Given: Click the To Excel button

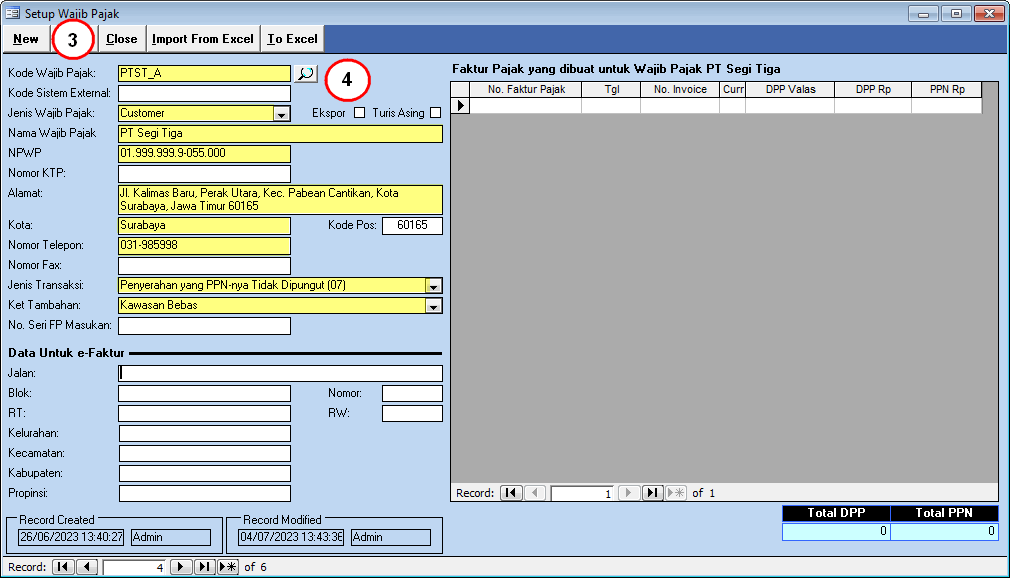Looking at the screenshot, I should tap(292, 39).
